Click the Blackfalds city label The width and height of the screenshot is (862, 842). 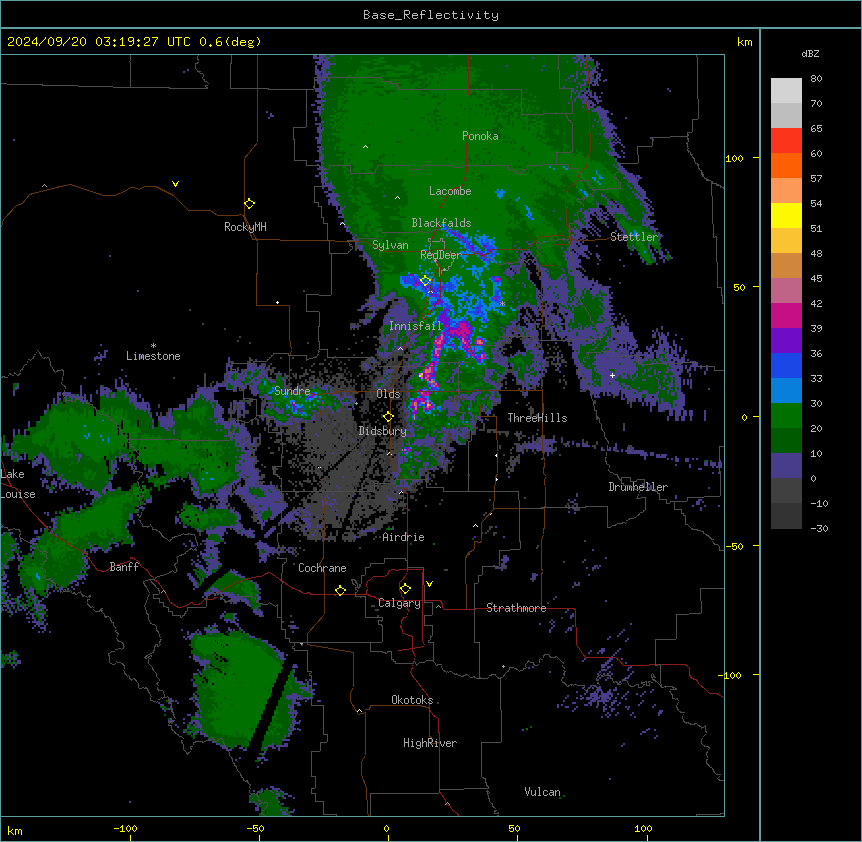(x=441, y=223)
